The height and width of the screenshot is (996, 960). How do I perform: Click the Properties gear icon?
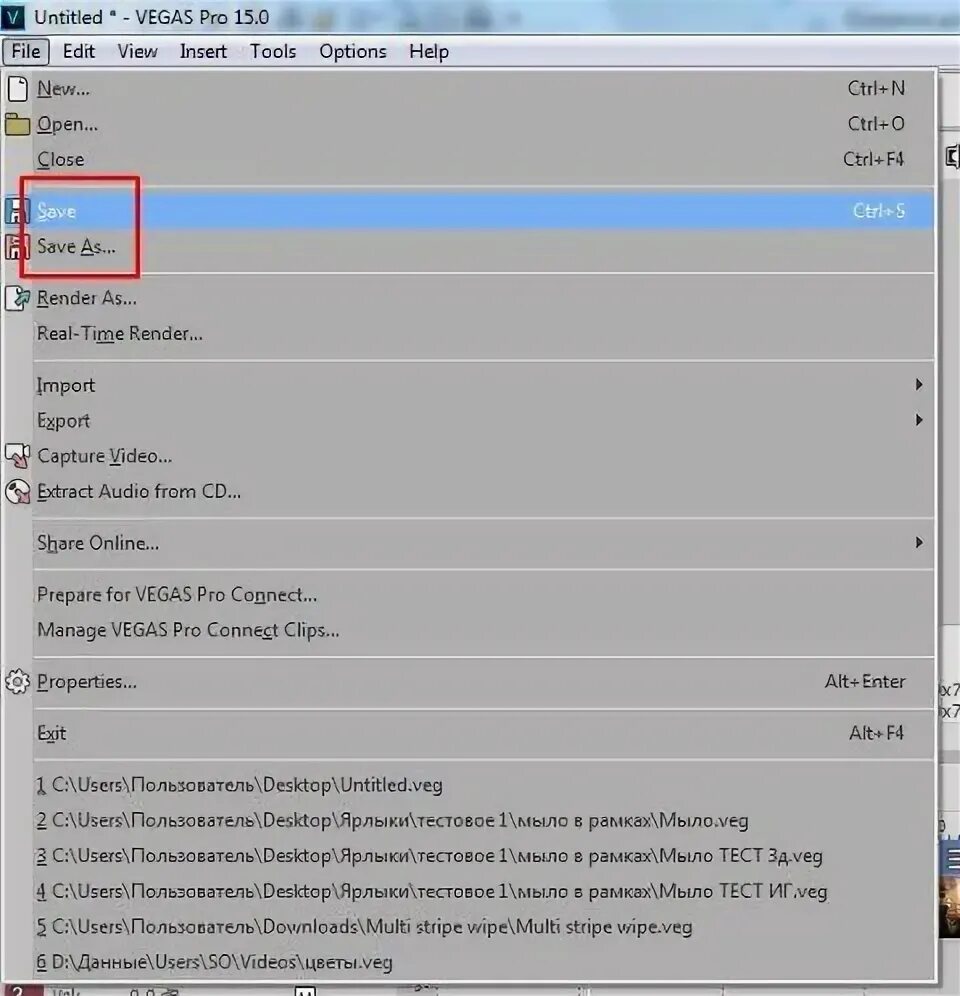[x=17, y=682]
